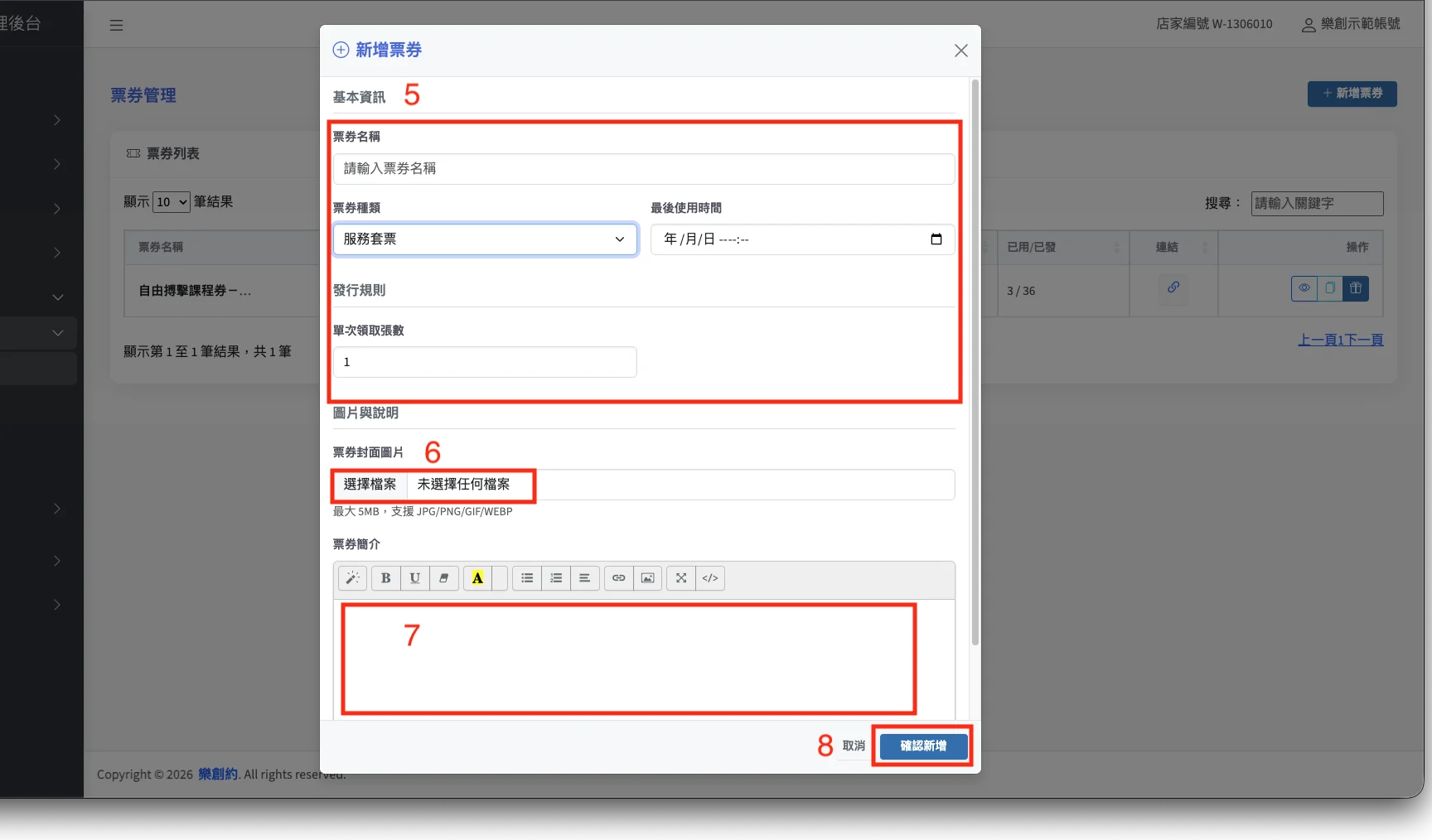
Task: Click the eraser remove-format icon
Action: pyautogui.click(x=444, y=578)
